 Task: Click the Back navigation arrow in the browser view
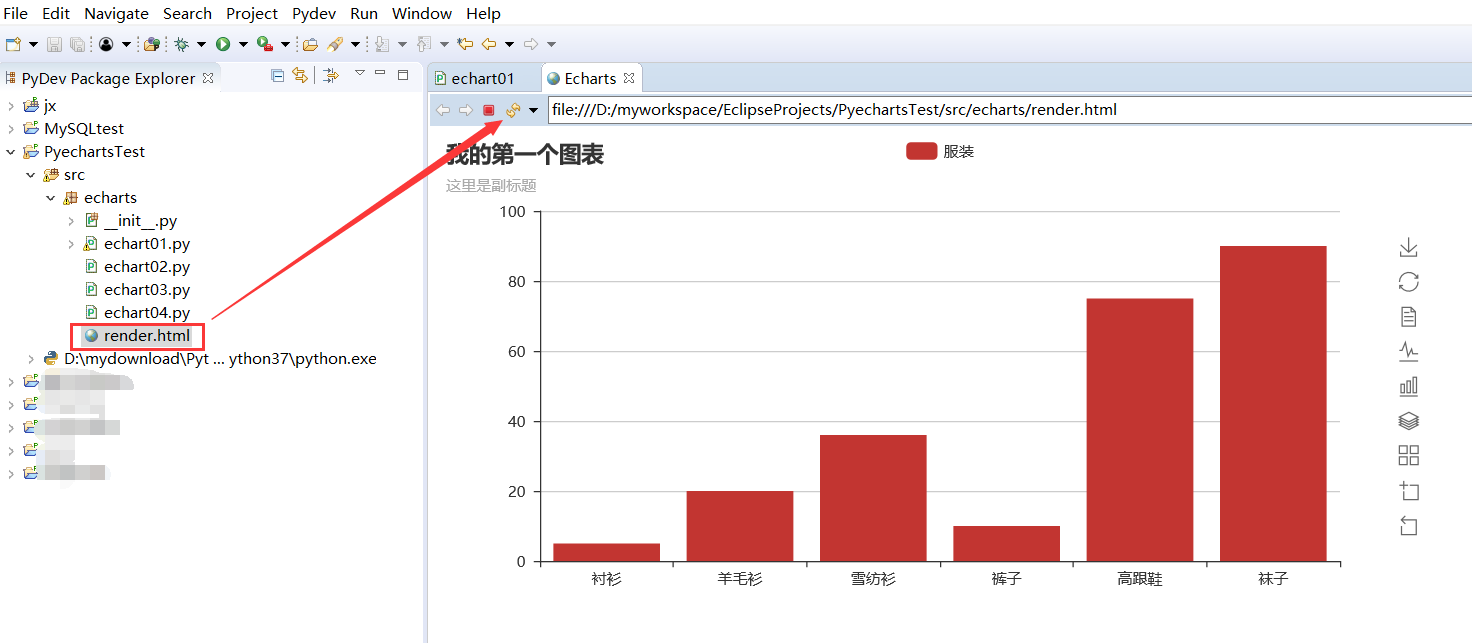pos(443,110)
